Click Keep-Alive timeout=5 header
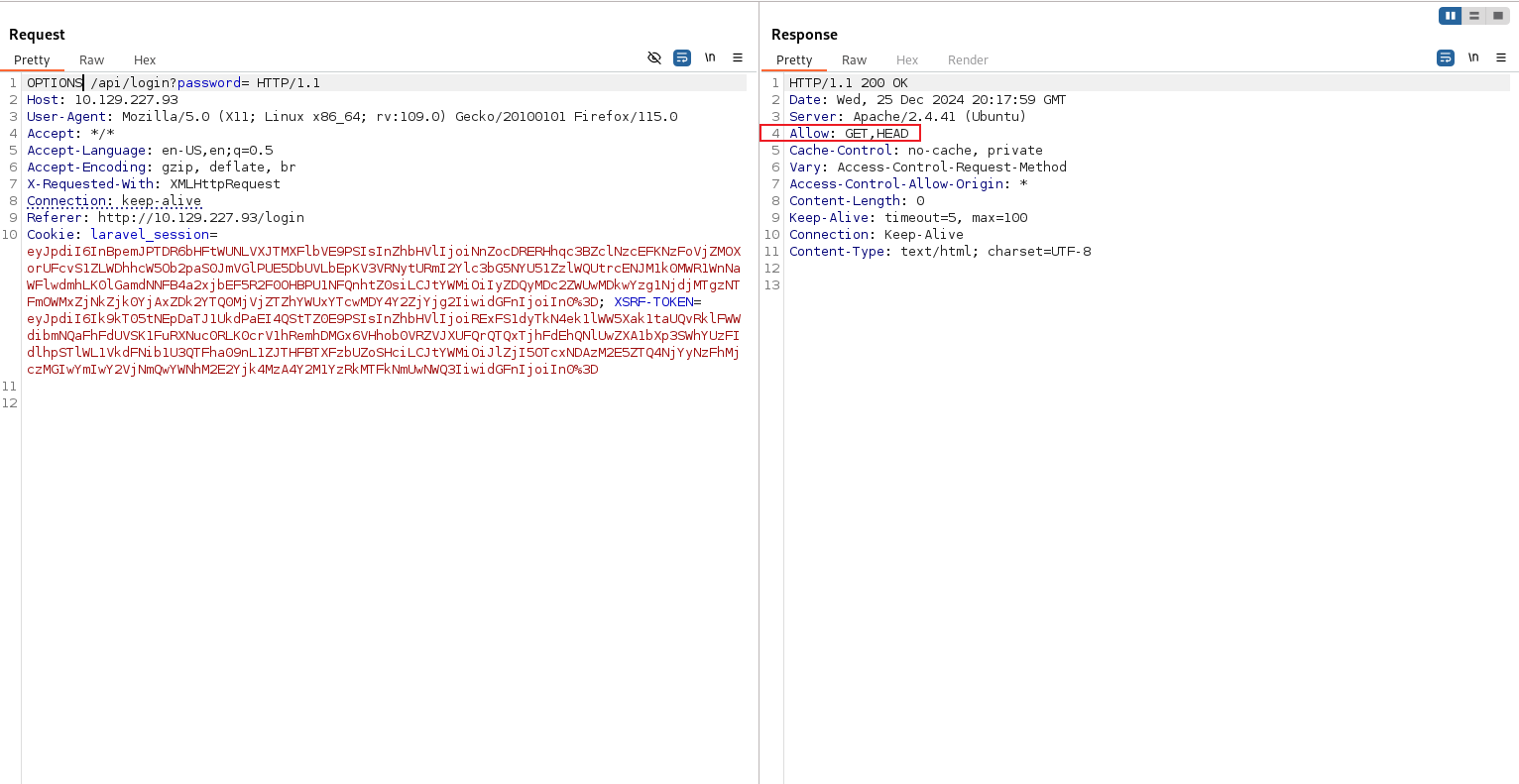Viewport: 1519px width, 784px height. tap(908, 218)
